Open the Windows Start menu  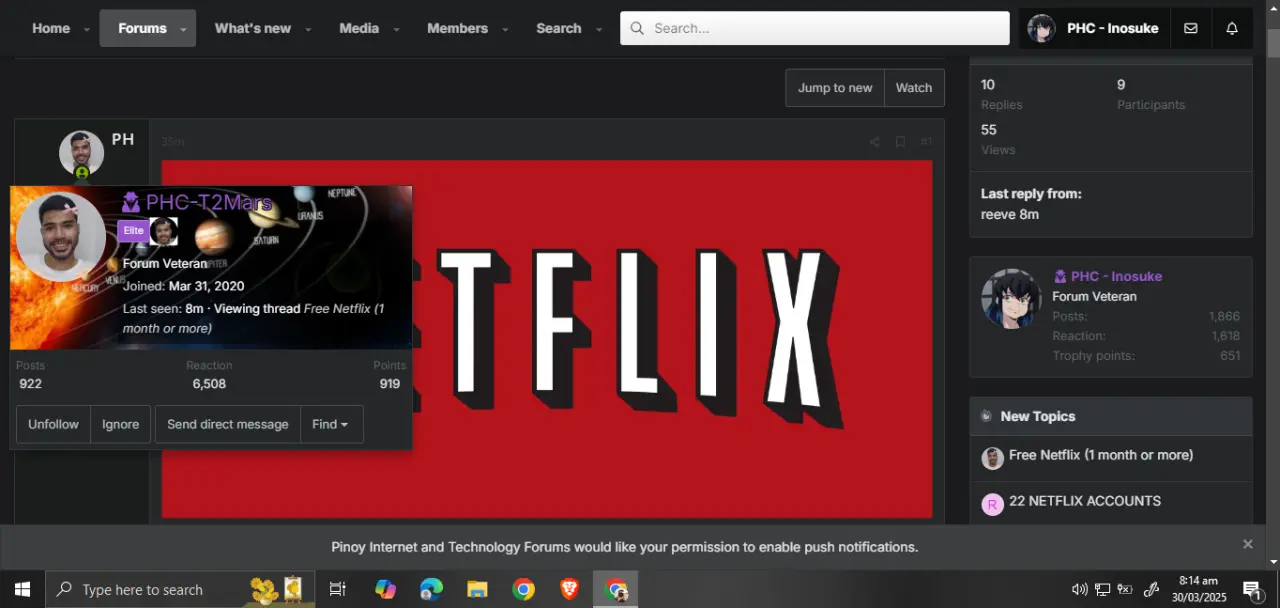(x=22, y=589)
